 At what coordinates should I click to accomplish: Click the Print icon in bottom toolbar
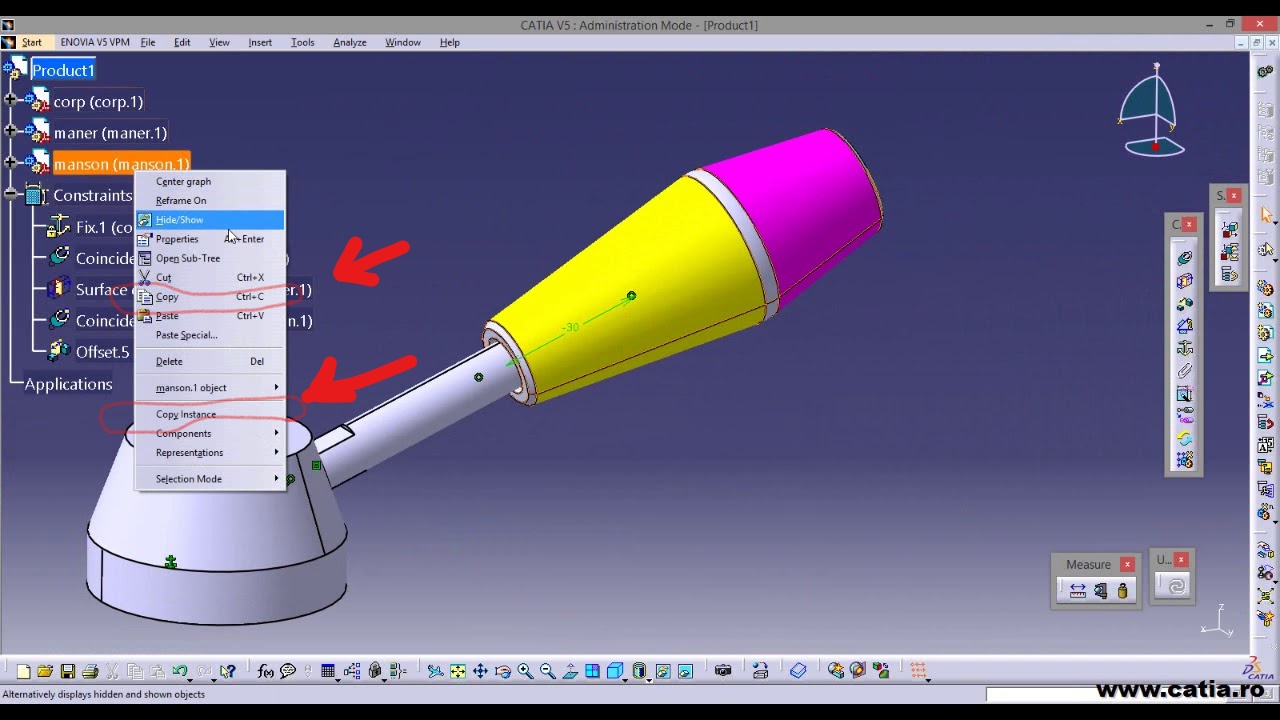[x=91, y=671]
